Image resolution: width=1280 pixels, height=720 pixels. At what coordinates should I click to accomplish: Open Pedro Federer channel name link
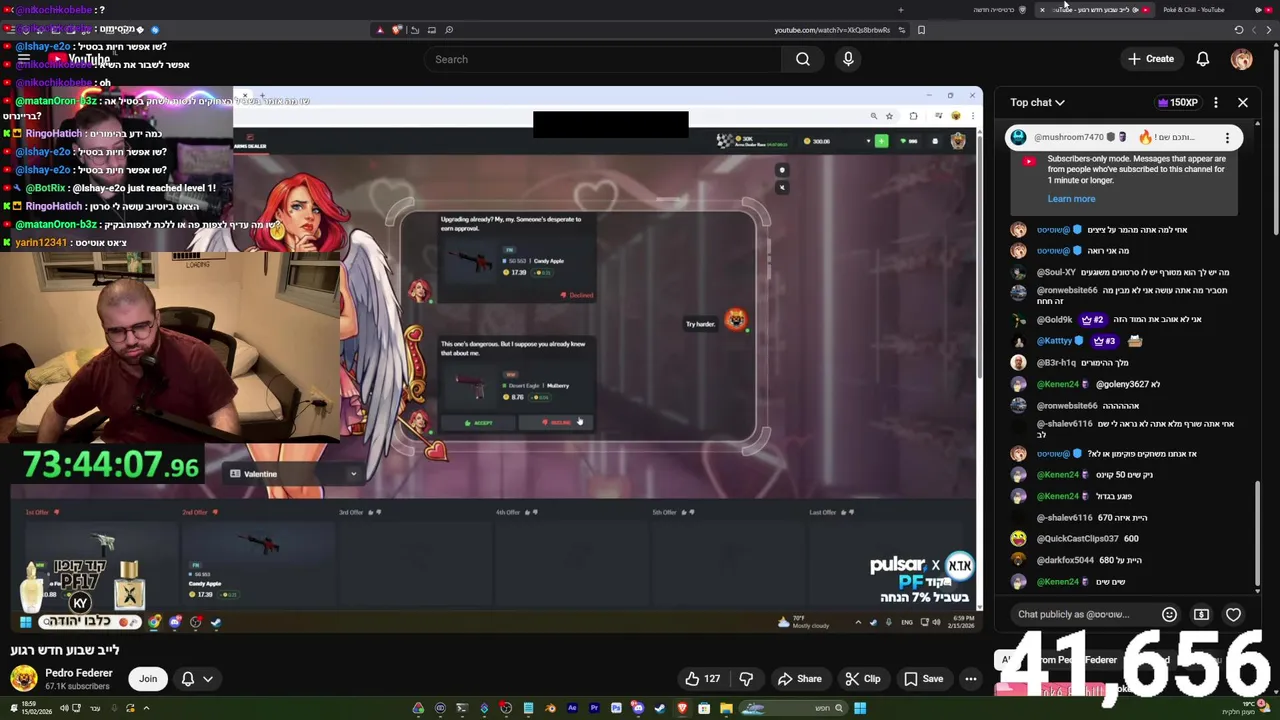tap(79, 673)
